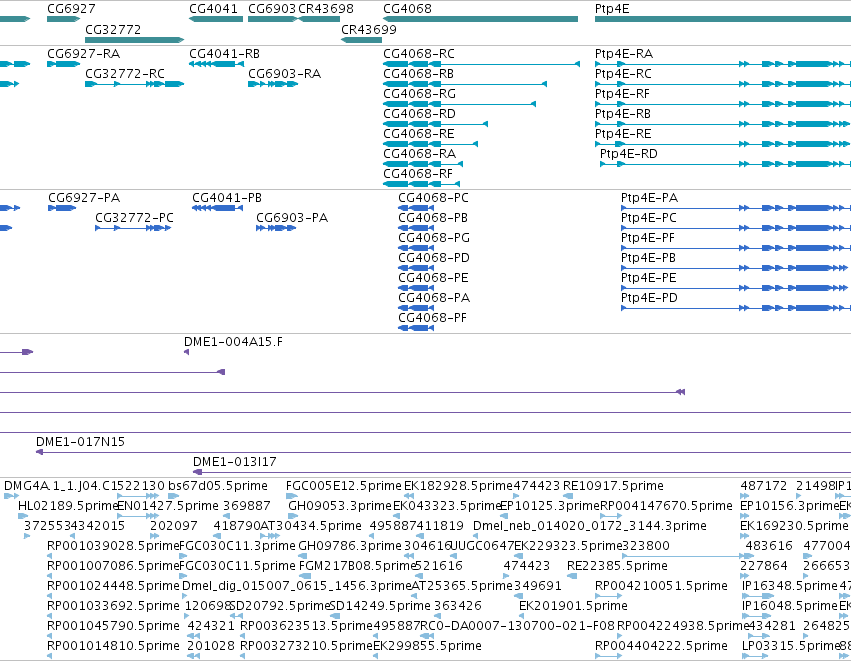851x661 pixels.
Task: Click the teal Ptp4E gene bar
Action: click(723, 20)
